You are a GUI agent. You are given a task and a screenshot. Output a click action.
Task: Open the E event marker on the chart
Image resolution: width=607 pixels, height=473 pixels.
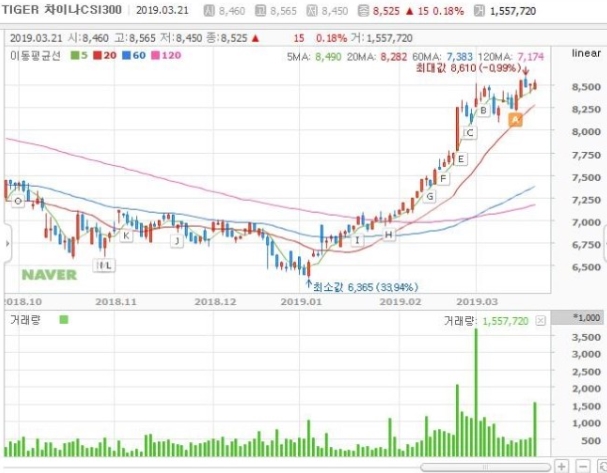[461, 159]
